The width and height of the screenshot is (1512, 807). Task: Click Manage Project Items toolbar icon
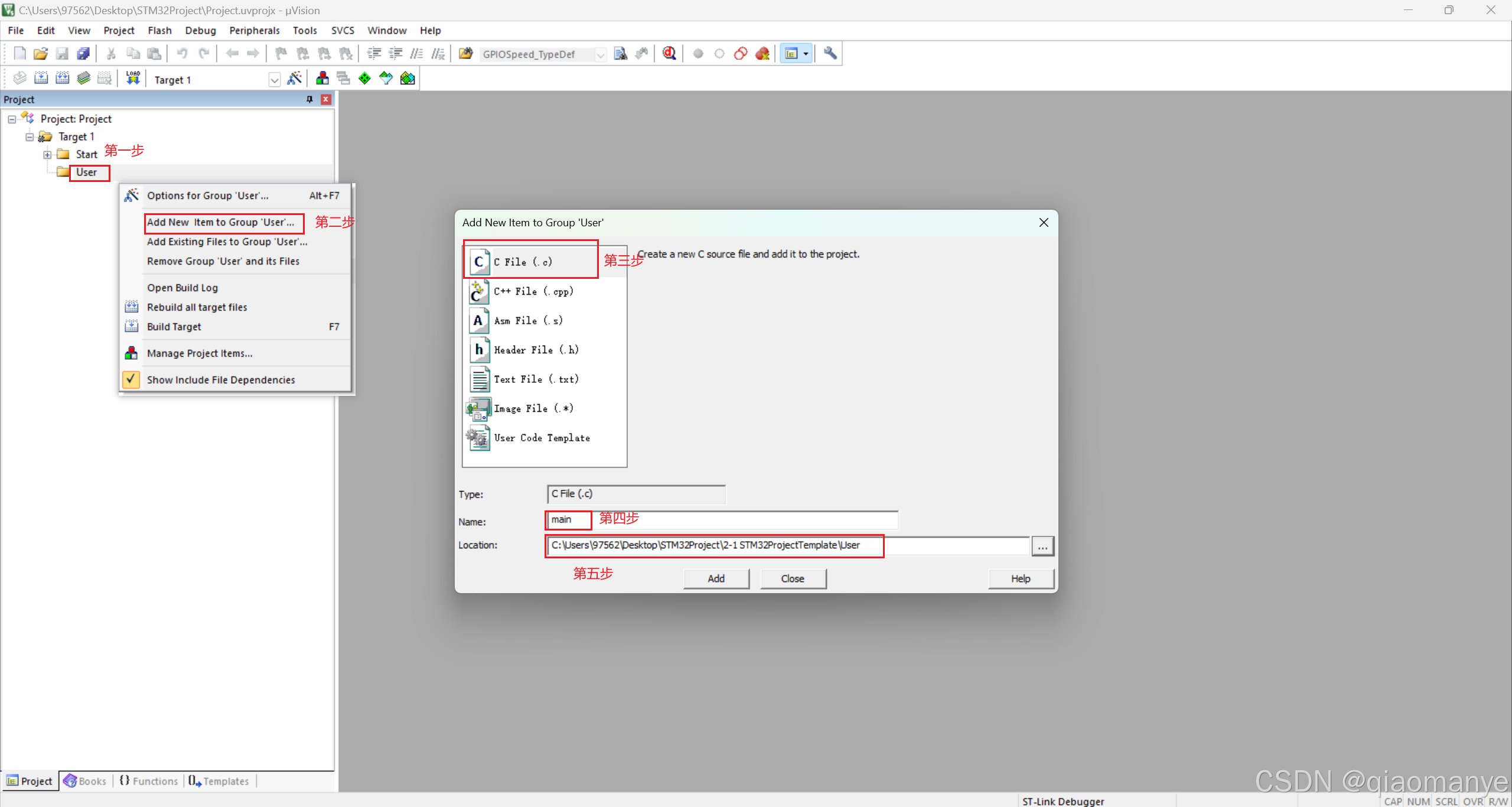tap(322, 79)
